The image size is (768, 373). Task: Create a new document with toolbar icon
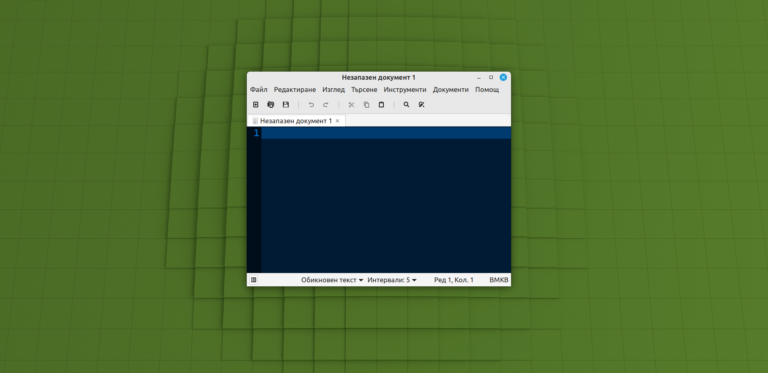[255, 105]
